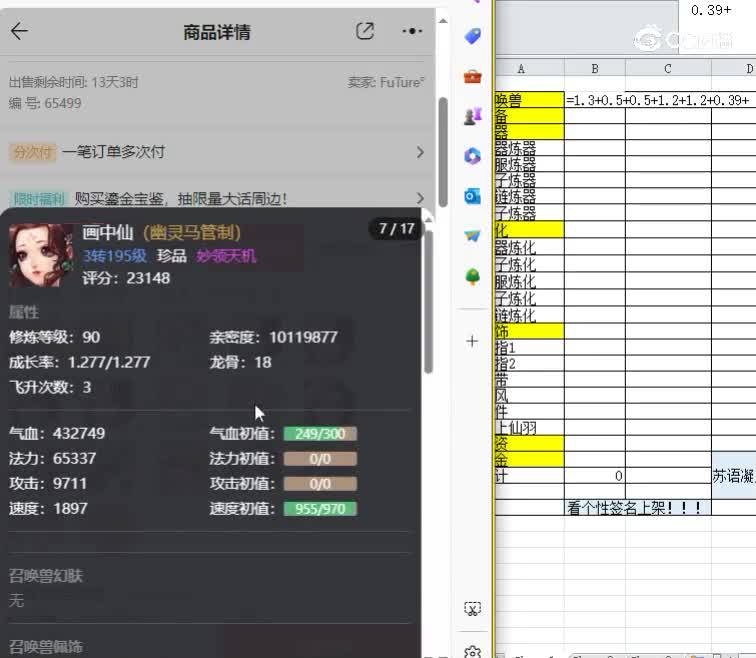Viewport: 756px width, 658px height.
Task: Add a sidebar app with plus icon
Action: click(472, 341)
